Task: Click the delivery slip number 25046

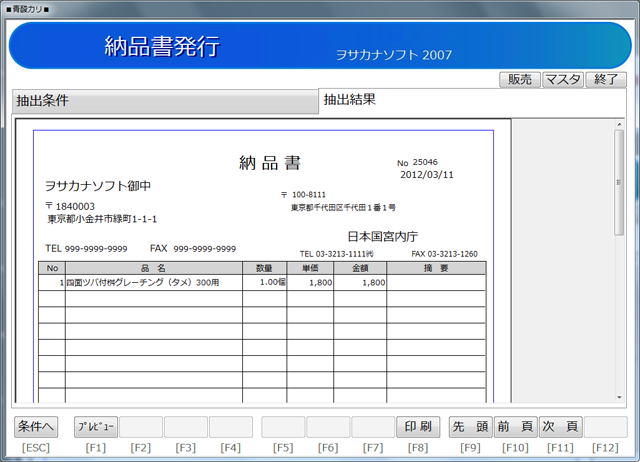Action: point(425,162)
